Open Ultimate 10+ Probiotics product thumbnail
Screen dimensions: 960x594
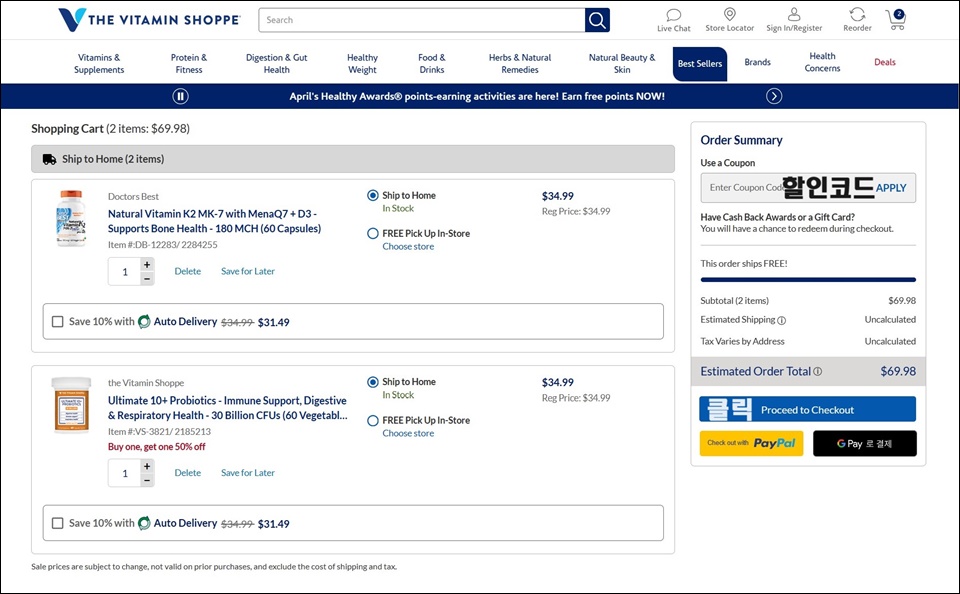(x=71, y=405)
